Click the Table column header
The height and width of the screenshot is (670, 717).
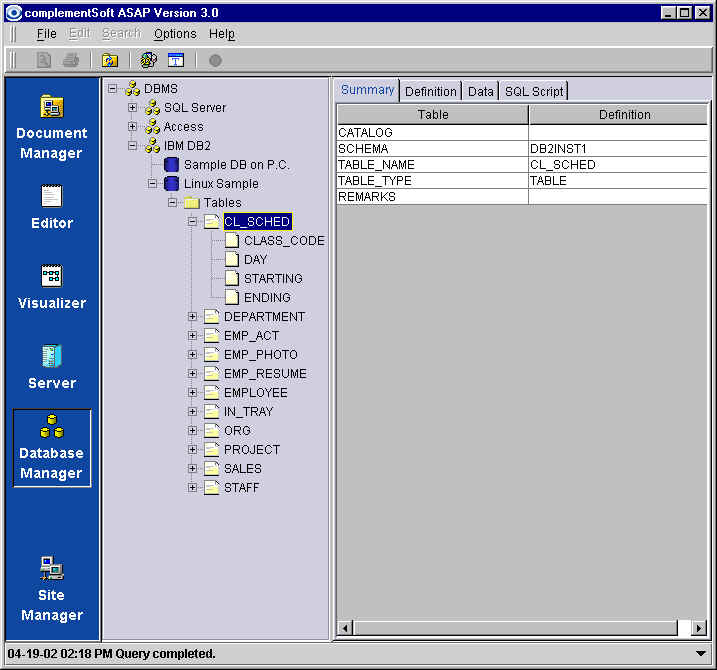433,114
